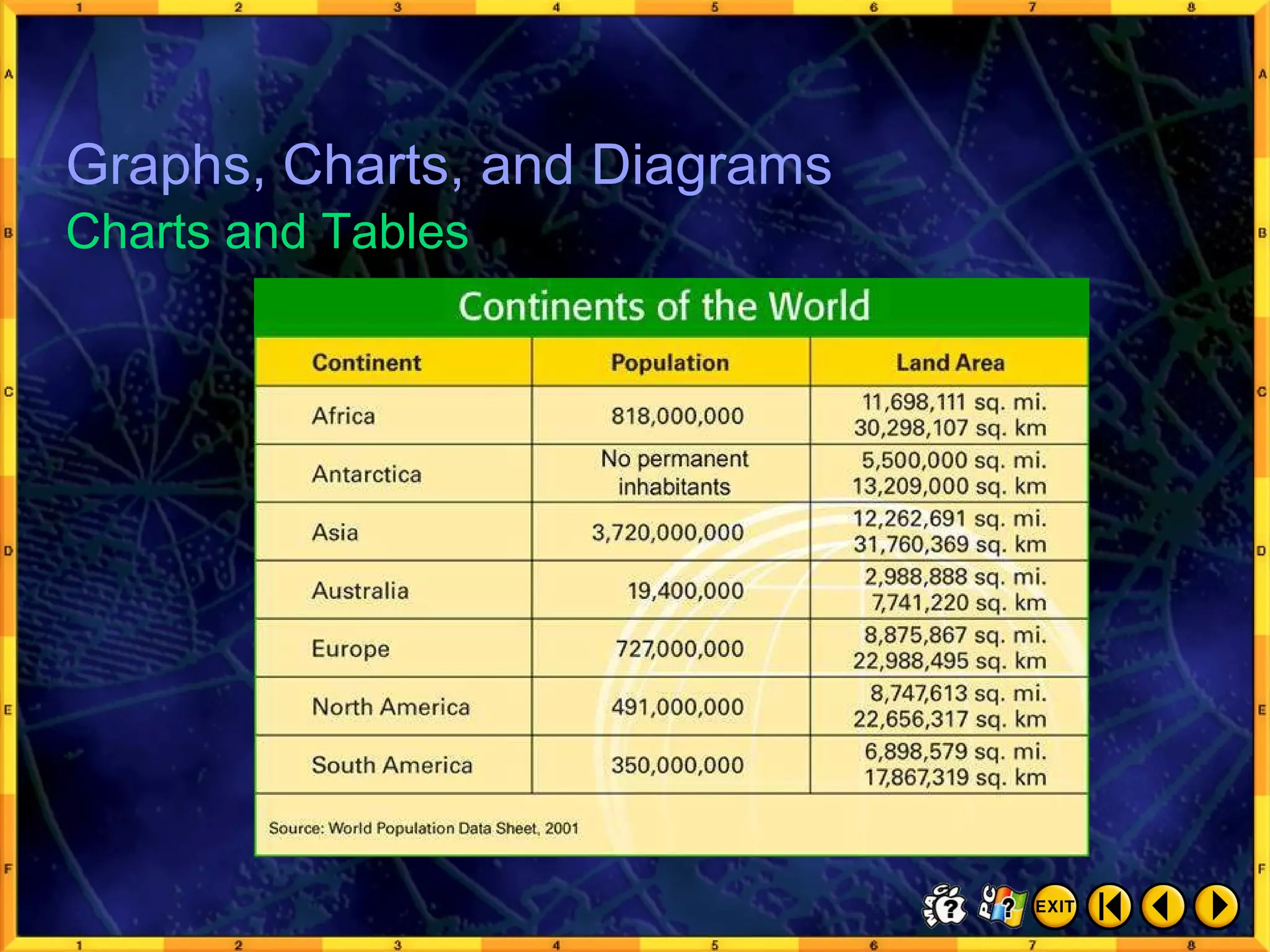Viewport: 1270px width, 952px height.
Task: Click the 'Graphs, Charts, and Diagrams' title
Action: [448, 165]
